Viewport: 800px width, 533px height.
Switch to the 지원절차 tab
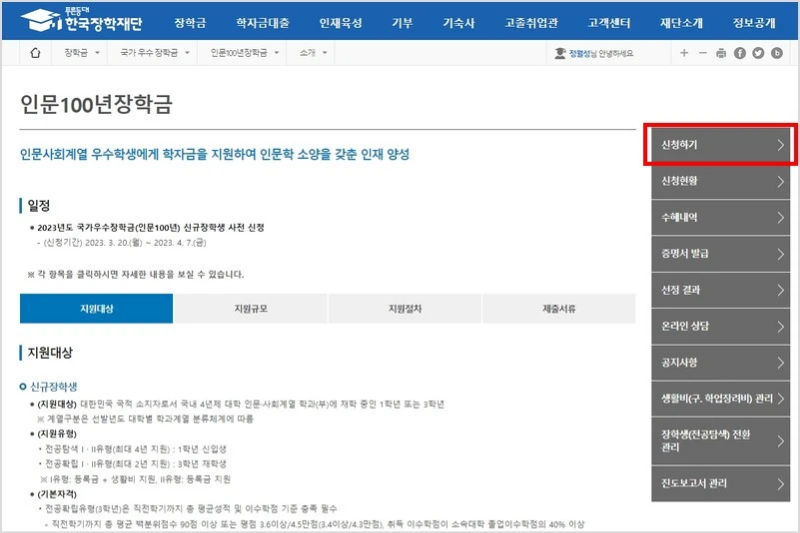click(405, 309)
